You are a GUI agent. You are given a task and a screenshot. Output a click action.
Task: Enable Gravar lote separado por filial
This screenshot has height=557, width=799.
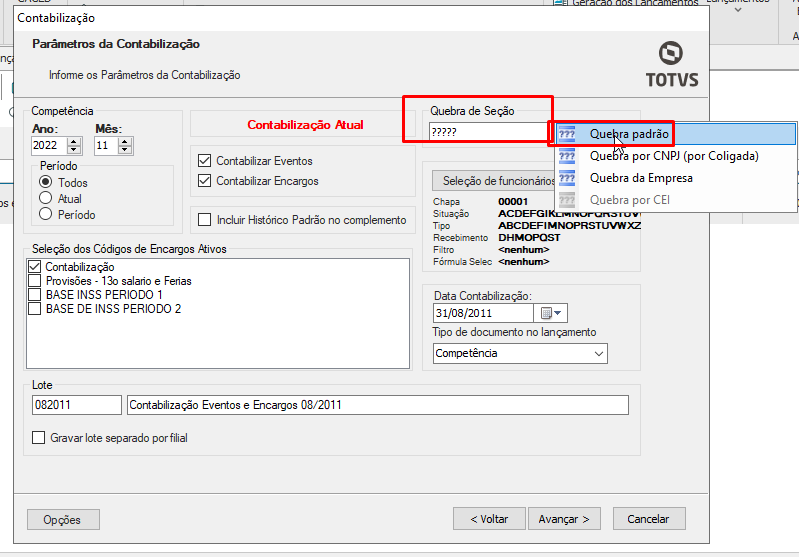[x=38, y=437]
